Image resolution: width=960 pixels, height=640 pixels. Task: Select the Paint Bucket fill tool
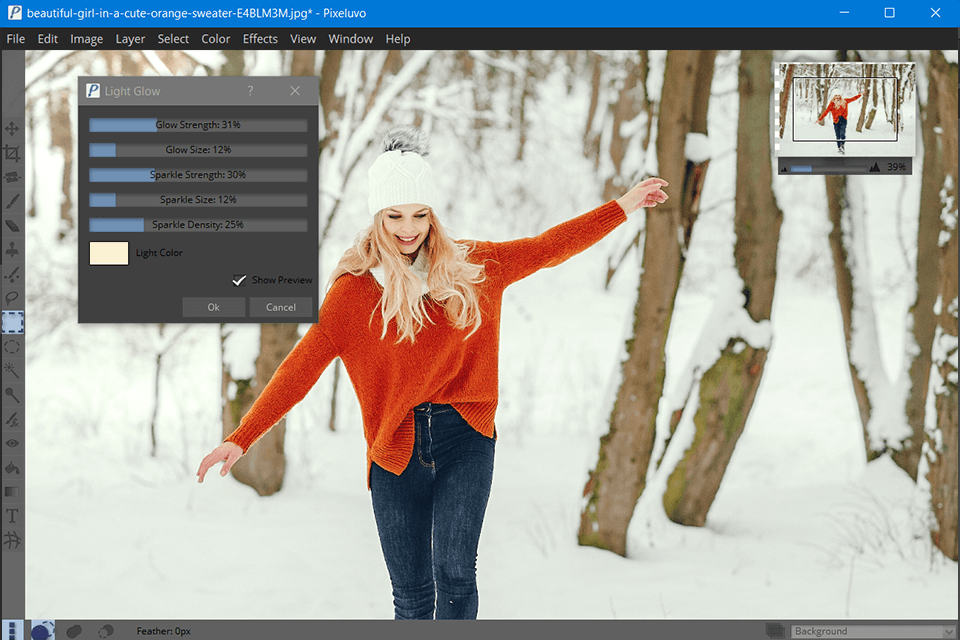coord(12,468)
